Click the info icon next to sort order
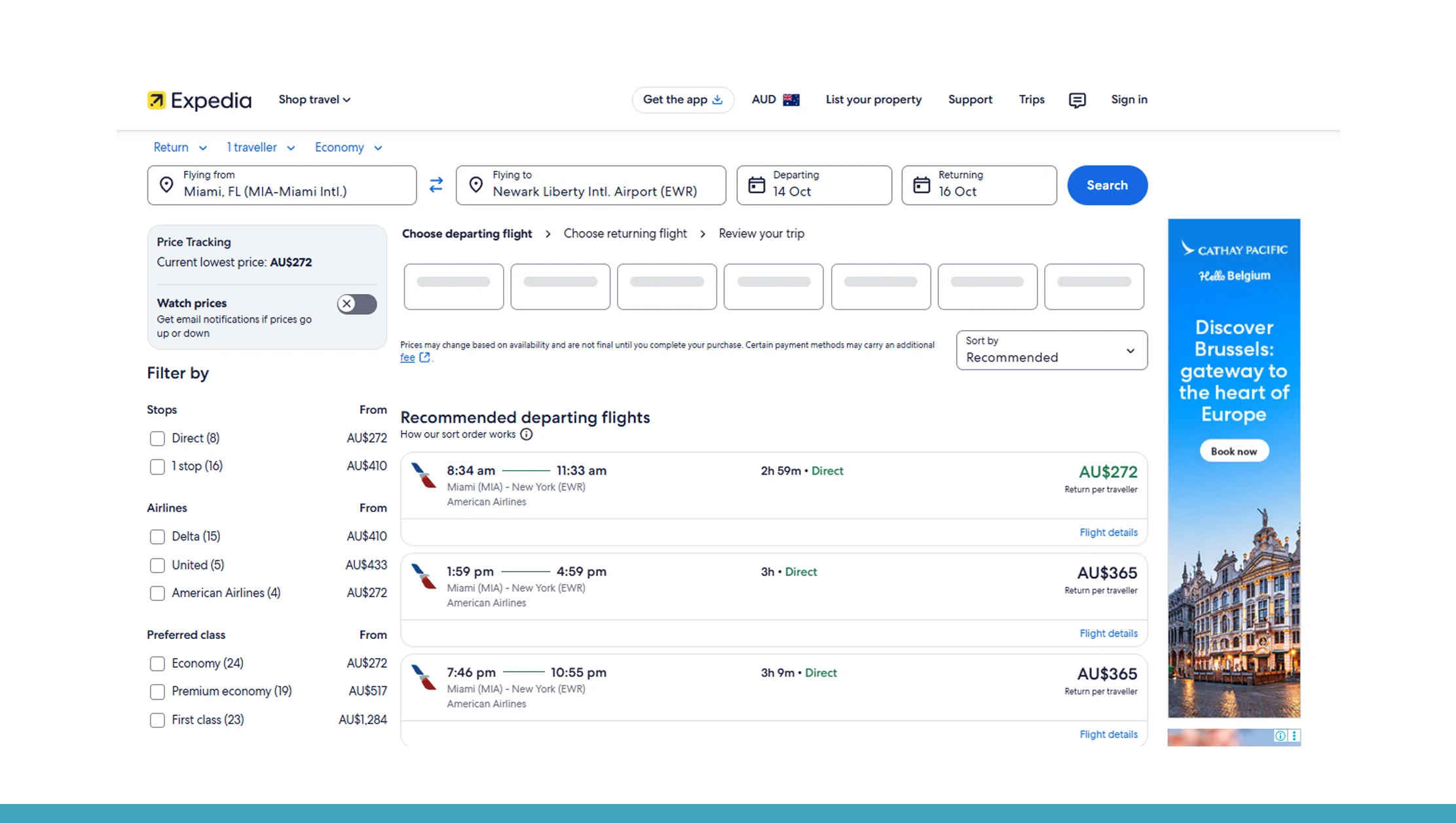This screenshot has width=1456, height=823. click(x=526, y=434)
